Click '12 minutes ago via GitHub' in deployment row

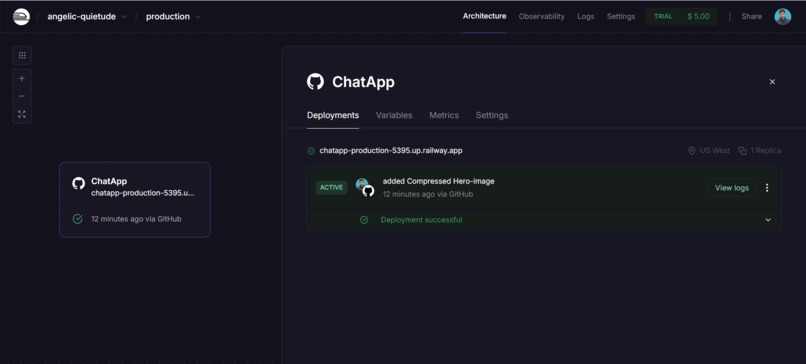[428, 194]
